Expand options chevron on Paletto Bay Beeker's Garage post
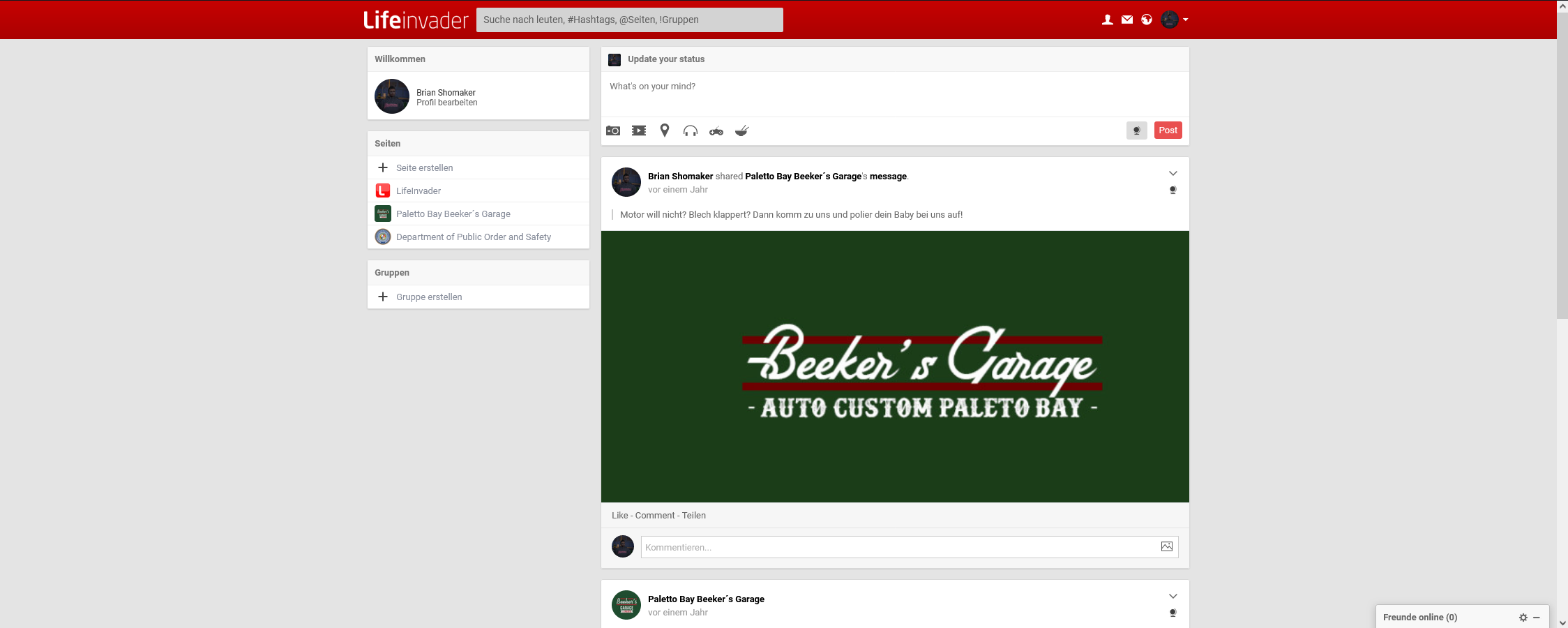Image resolution: width=1568 pixels, height=628 pixels. coord(1173,596)
